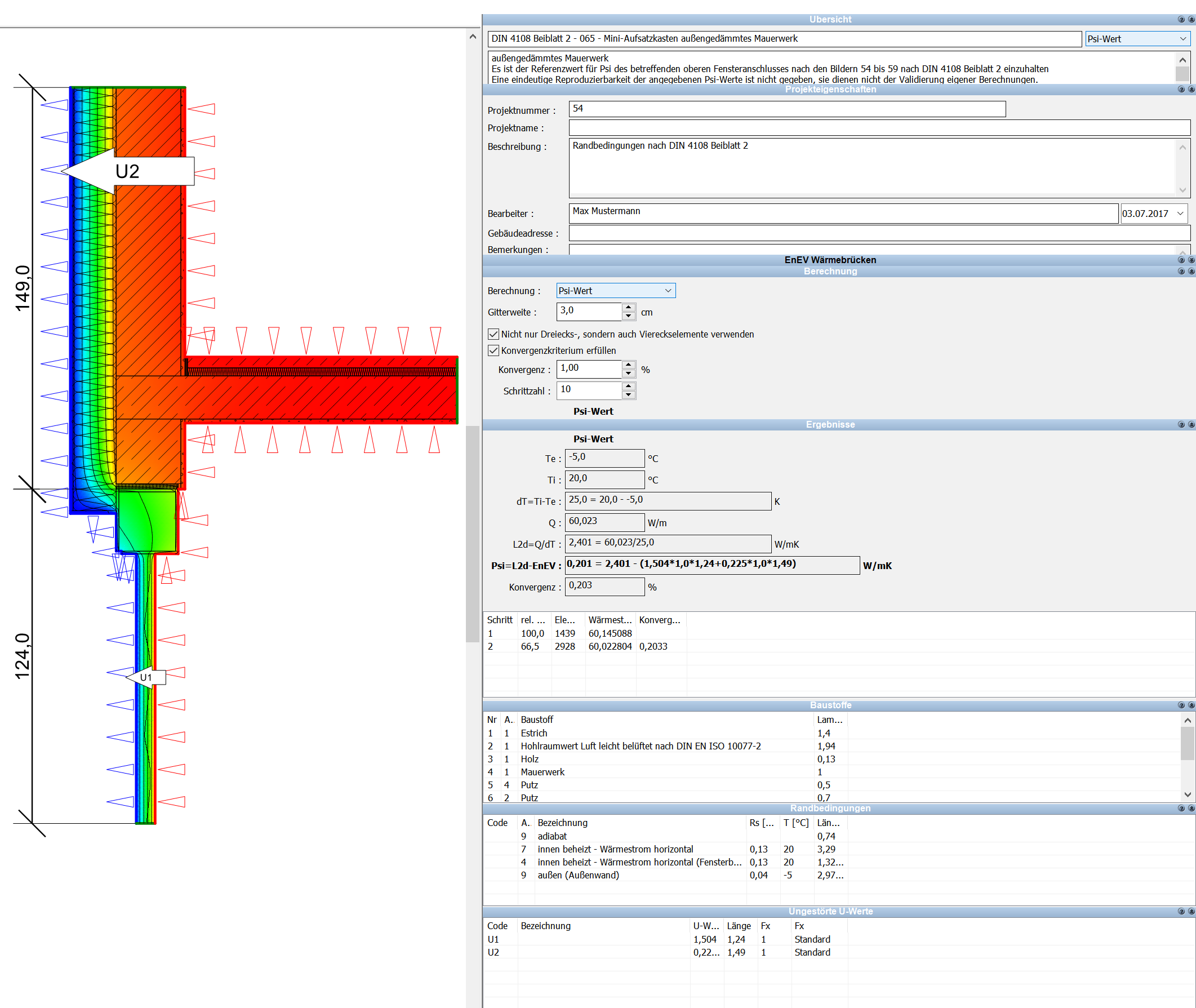Screen dimensions: 1196x1008
Task: Open the Berechnung Psi-Wert dropdown
Action: pyautogui.click(x=616, y=291)
